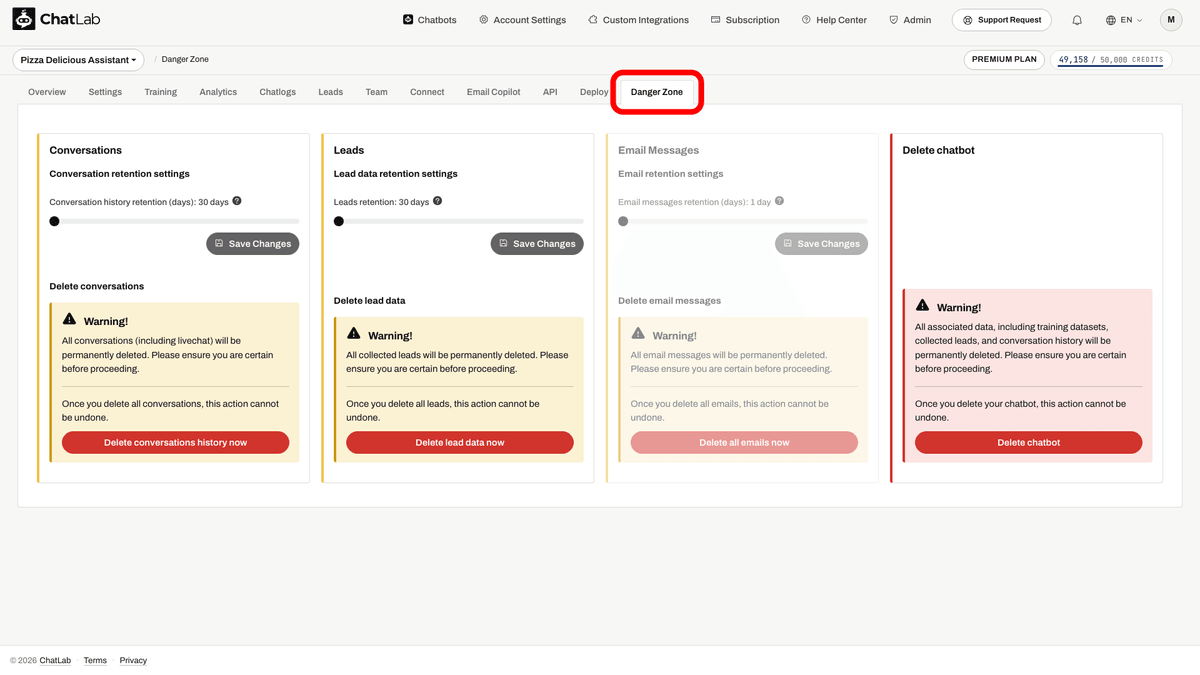Select the API tab

coord(550,92)
